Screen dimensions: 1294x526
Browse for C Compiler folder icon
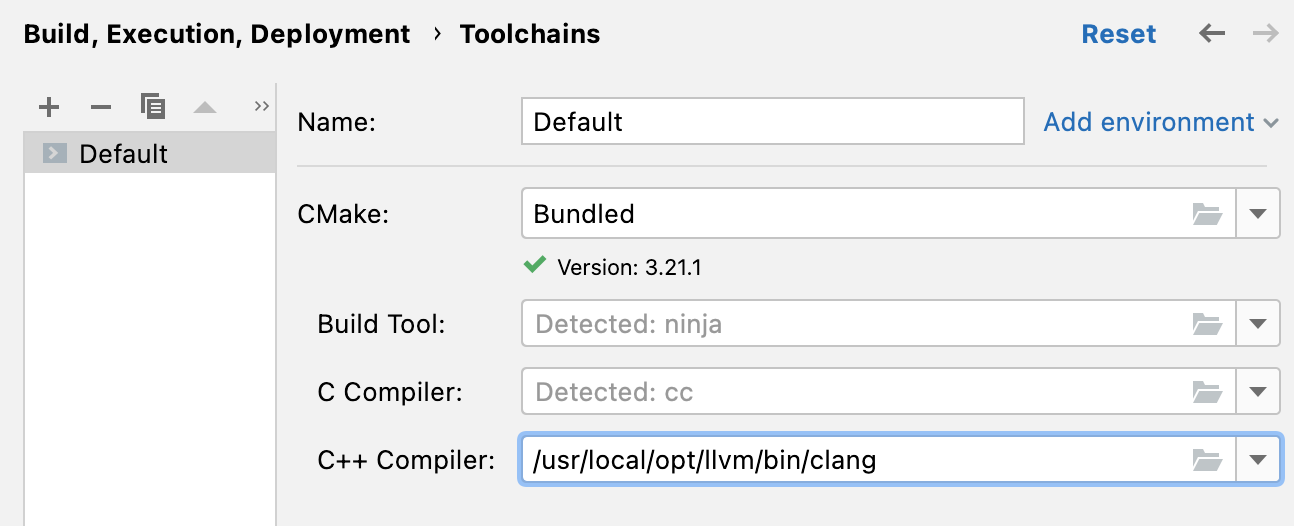[1208, 392]
